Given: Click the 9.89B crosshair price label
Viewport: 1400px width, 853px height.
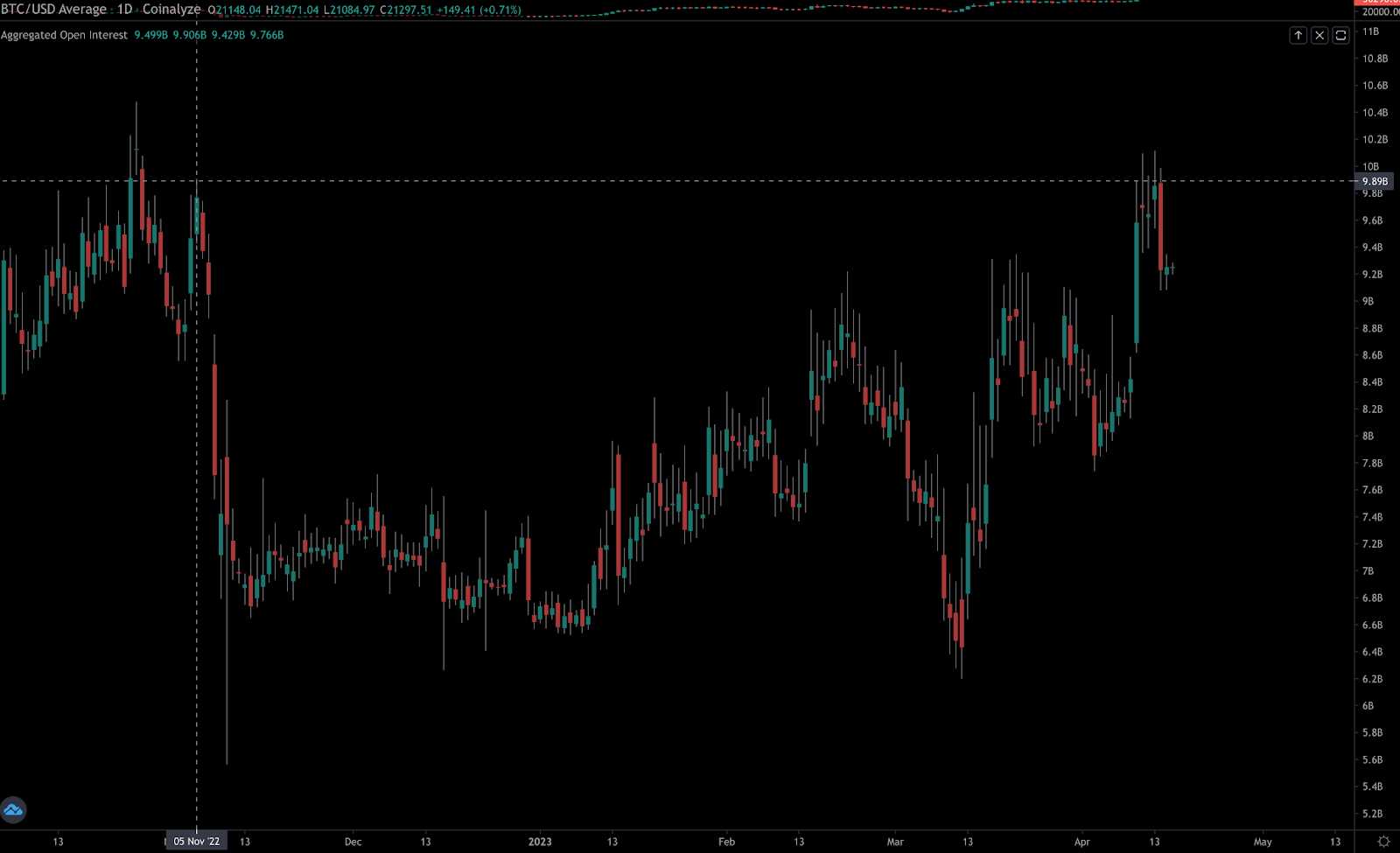Looking at the screenshot, I should (x=1375, y=181).
